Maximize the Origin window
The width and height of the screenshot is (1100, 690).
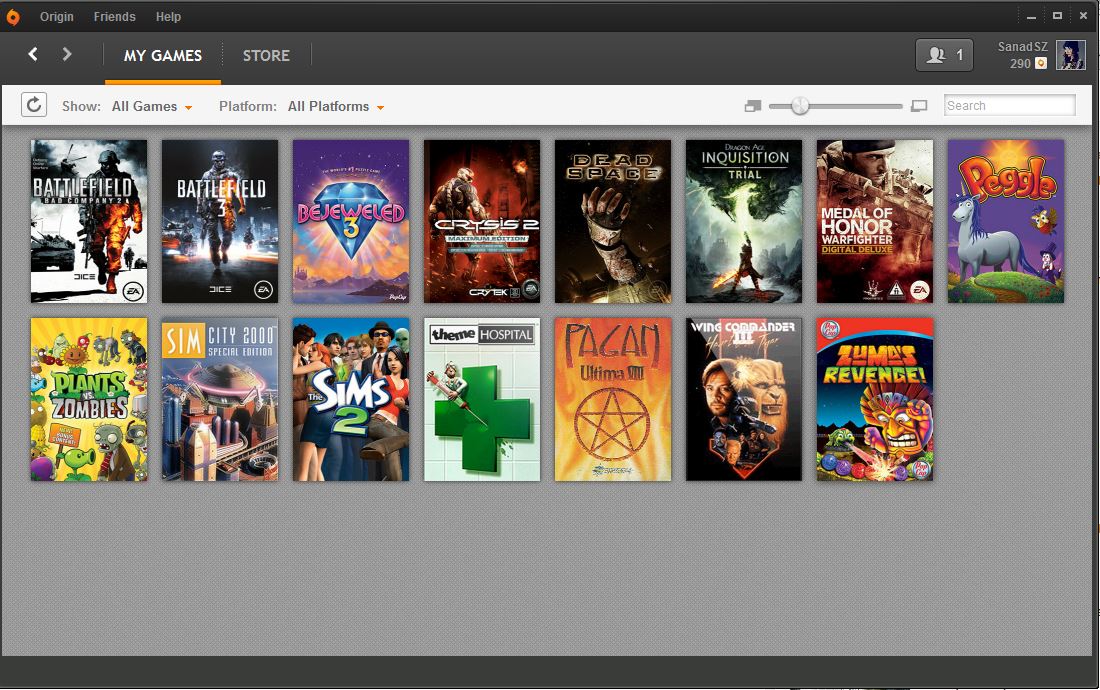tap(1057, 15)
